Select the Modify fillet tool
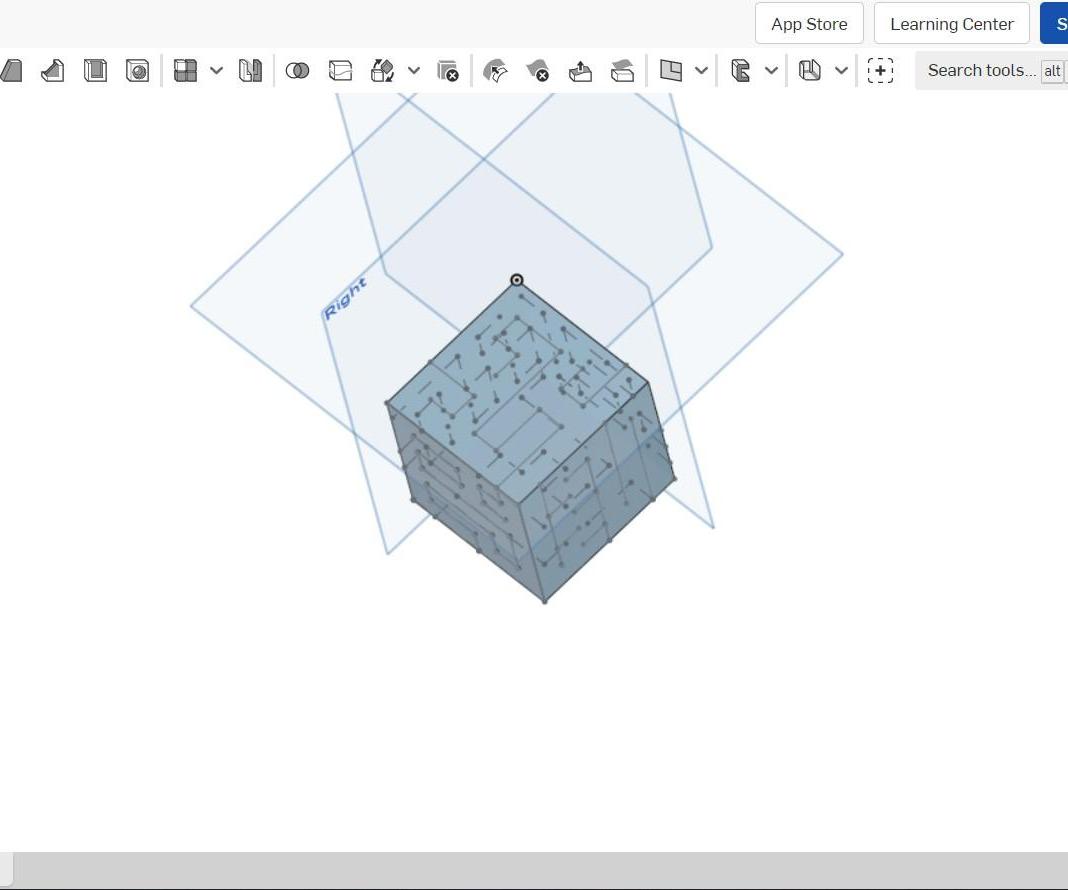Image resolution: width=1068 pixels, height=890 pixels. 495,70
